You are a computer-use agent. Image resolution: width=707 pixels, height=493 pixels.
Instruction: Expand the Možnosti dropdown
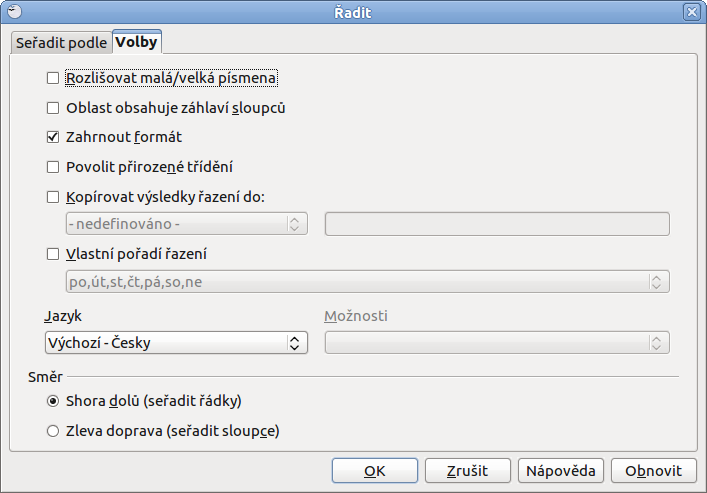click(x=496, y=343)
